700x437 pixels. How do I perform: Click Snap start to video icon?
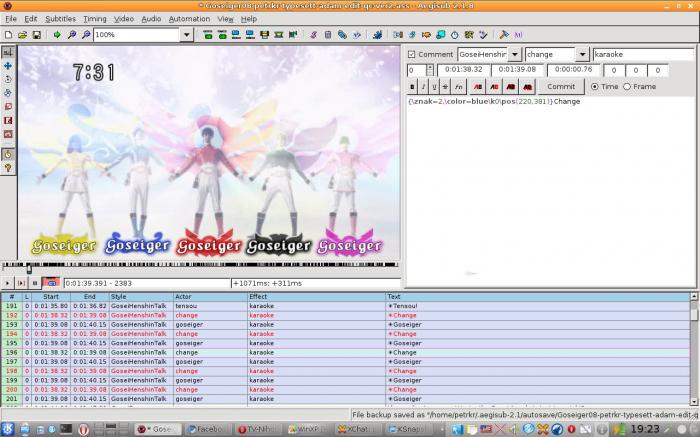click(236, 35)
